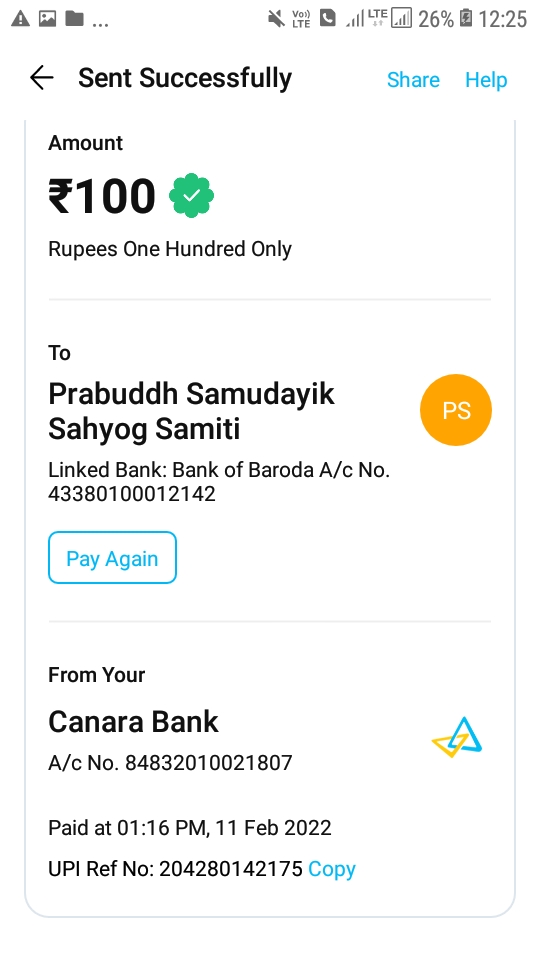The image size is (540, 960).
Task: Tap the image notification icon
Action: tap(47, 19)
